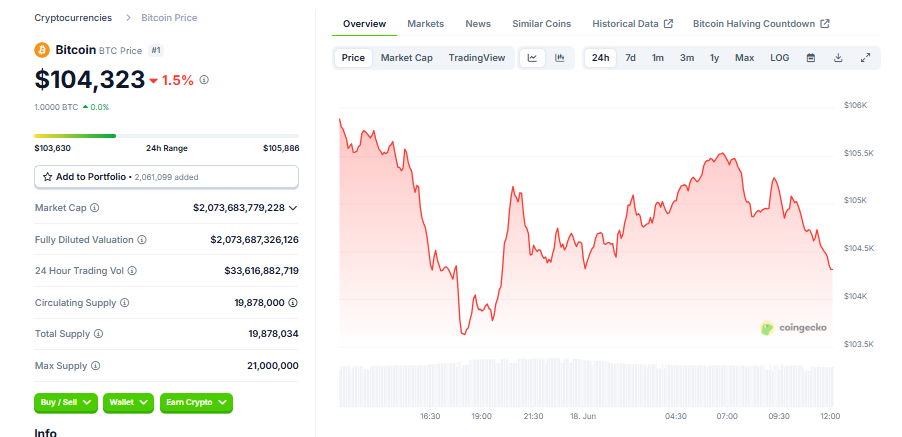The width and height of the screenshot is (902, 437).
Task: Click the Market Cap info icon
Action: 95,208
